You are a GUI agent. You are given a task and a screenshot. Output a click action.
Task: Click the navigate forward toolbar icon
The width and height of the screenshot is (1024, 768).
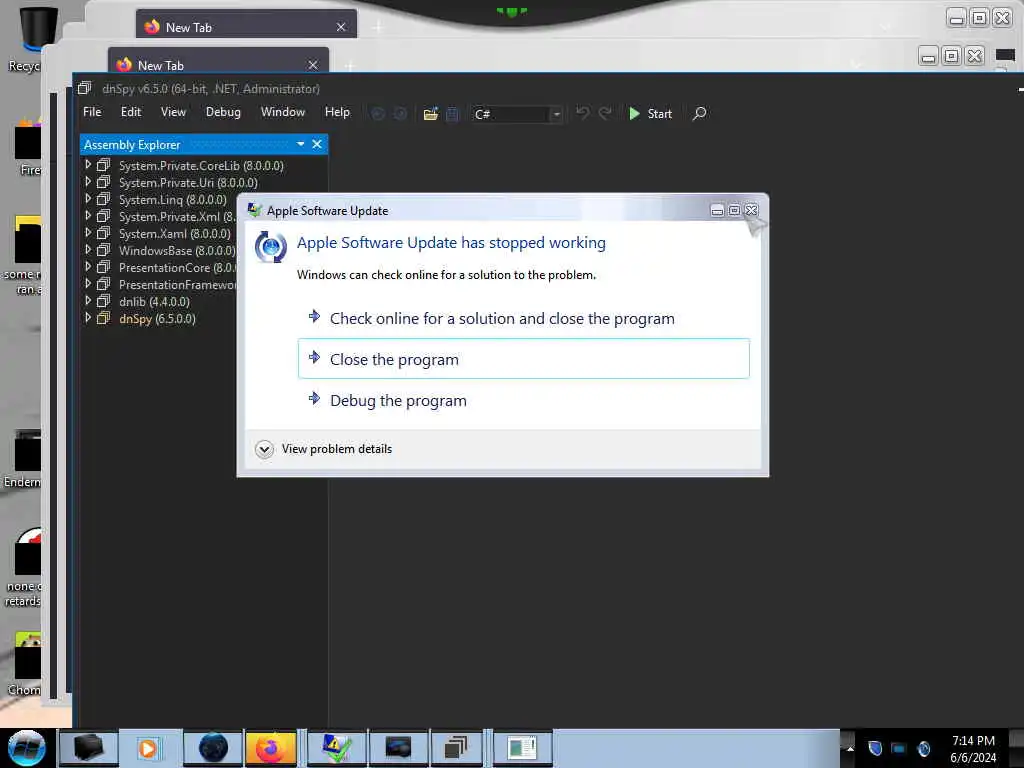[x=400, y=114]
